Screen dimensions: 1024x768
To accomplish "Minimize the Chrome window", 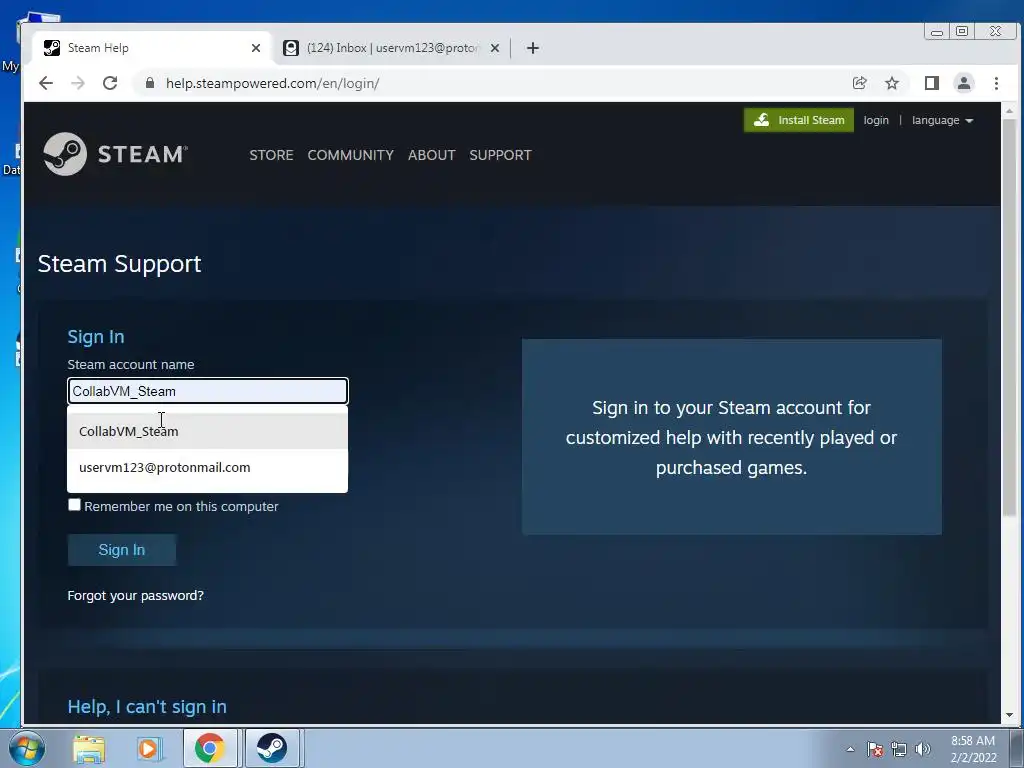I will pyautogui.click(x=937, y=31).
